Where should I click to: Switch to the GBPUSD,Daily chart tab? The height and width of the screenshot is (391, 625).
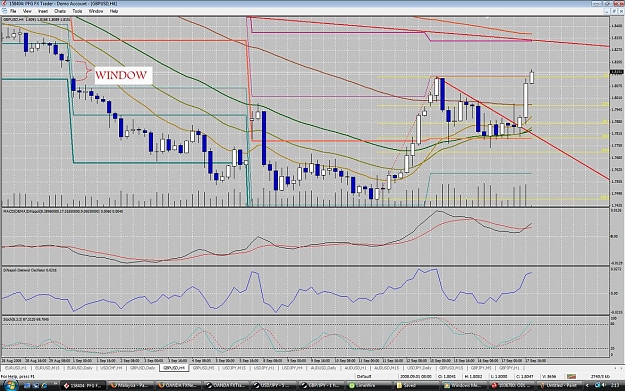142,368
